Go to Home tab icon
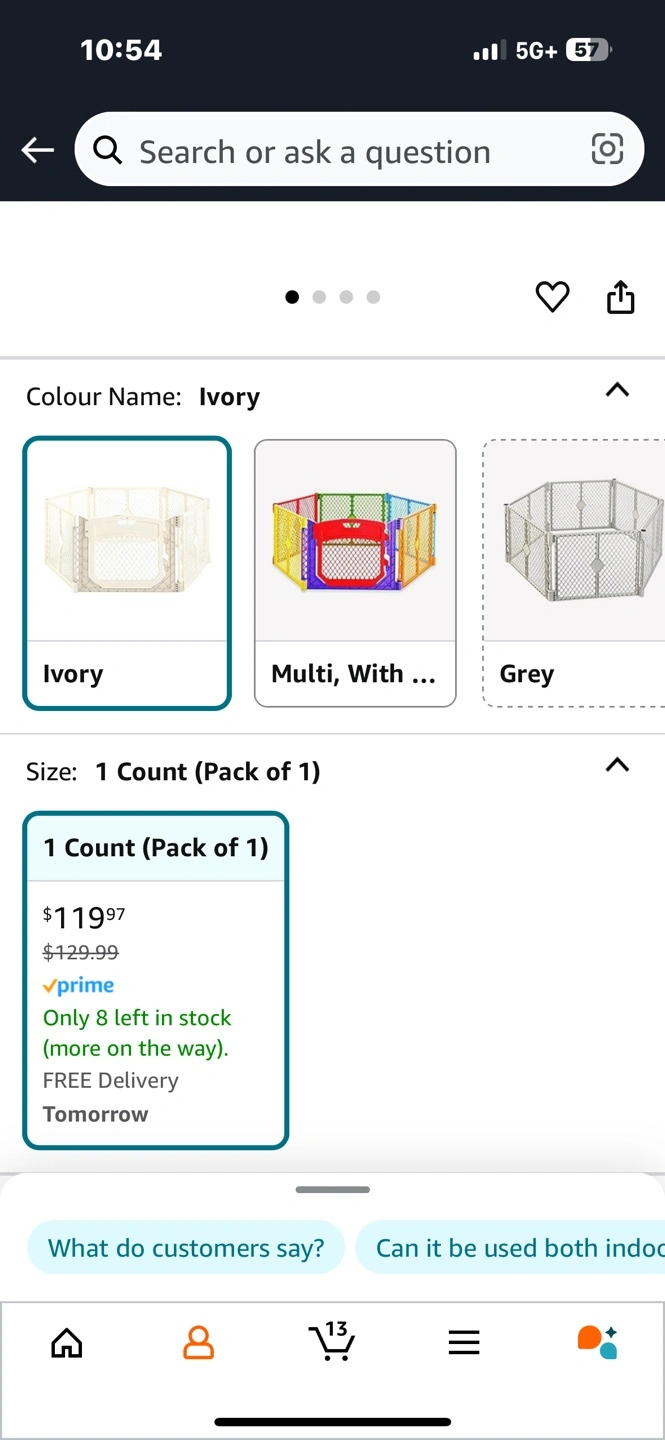Screen dimensions: 665x1440 pyautogui.click(x=67, y=1343)
